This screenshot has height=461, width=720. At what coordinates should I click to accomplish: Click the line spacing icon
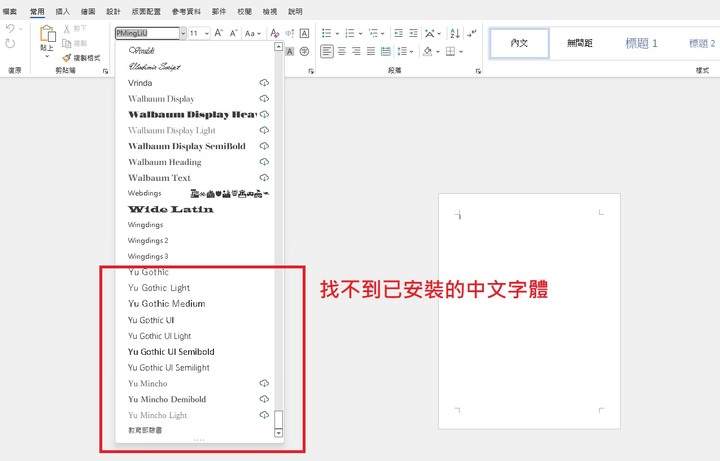click(x=402, y=51)
